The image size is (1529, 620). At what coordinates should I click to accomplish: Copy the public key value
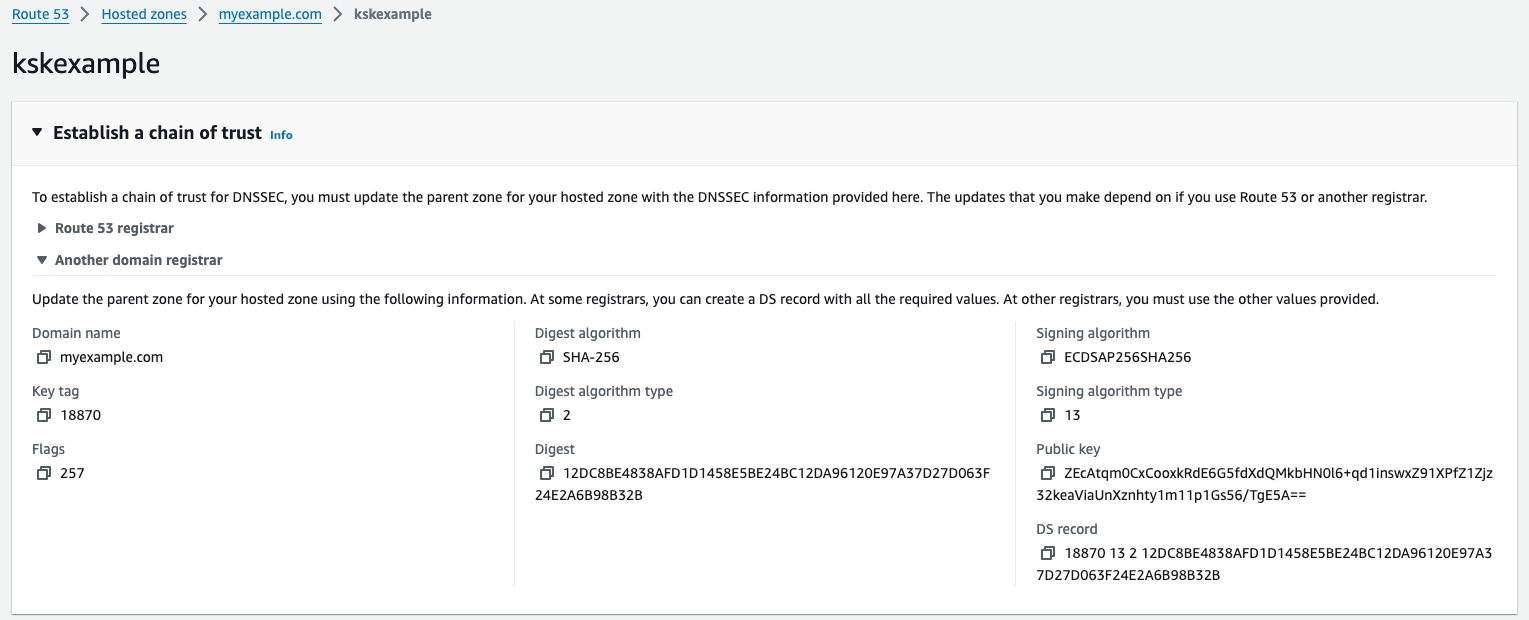click(1048, 473)
